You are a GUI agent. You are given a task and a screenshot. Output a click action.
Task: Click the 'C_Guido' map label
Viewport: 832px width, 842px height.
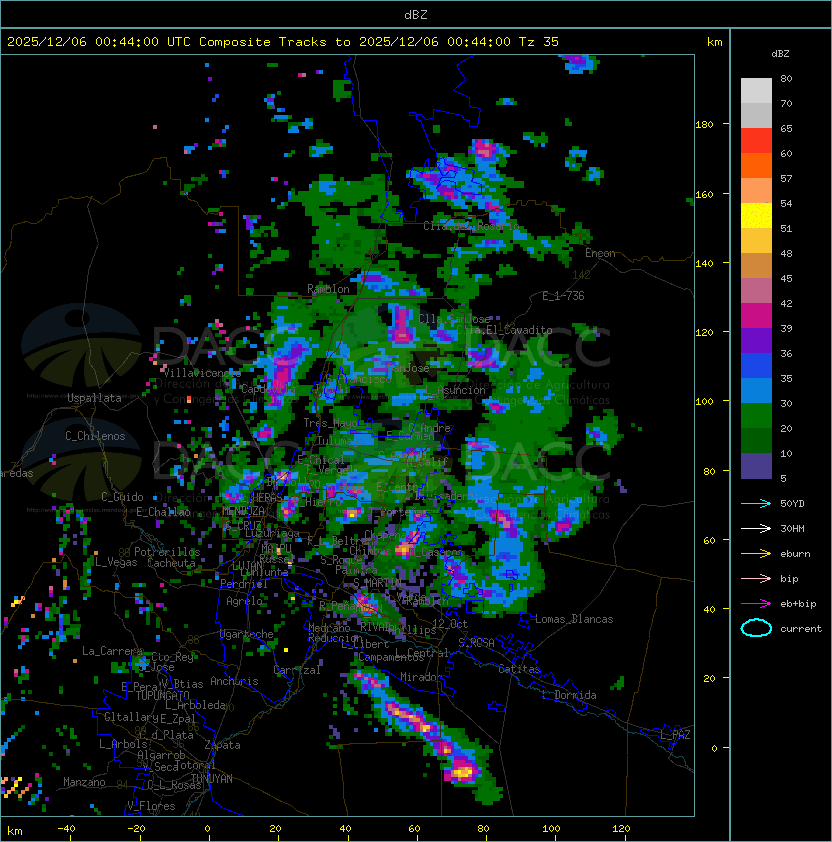pyautogui.click(x=122, y=497)
